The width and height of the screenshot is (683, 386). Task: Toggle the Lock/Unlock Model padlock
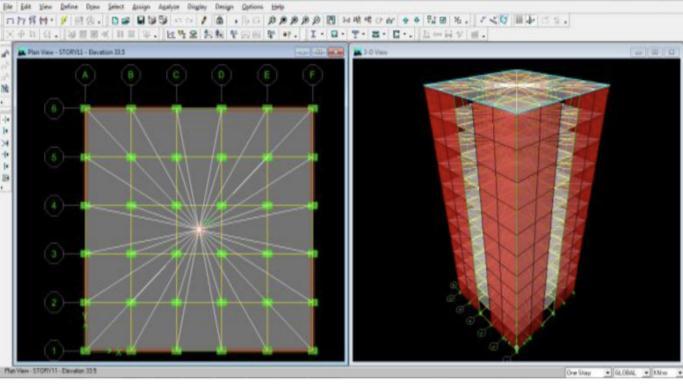(220, 20)
